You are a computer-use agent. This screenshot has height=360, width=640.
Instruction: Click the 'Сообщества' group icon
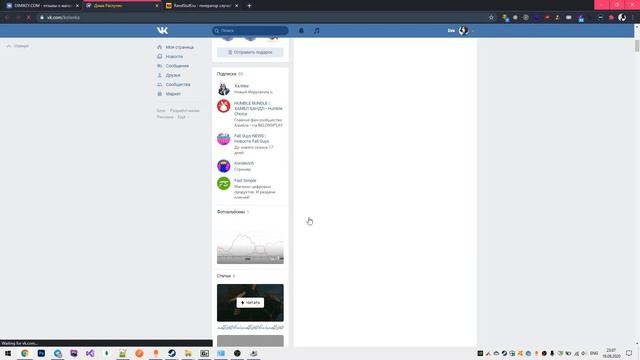click(x=160, y=85)
